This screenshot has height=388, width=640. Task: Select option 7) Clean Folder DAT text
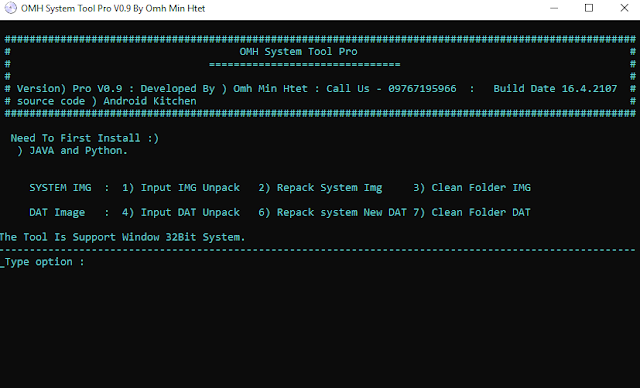coord(472,213)
